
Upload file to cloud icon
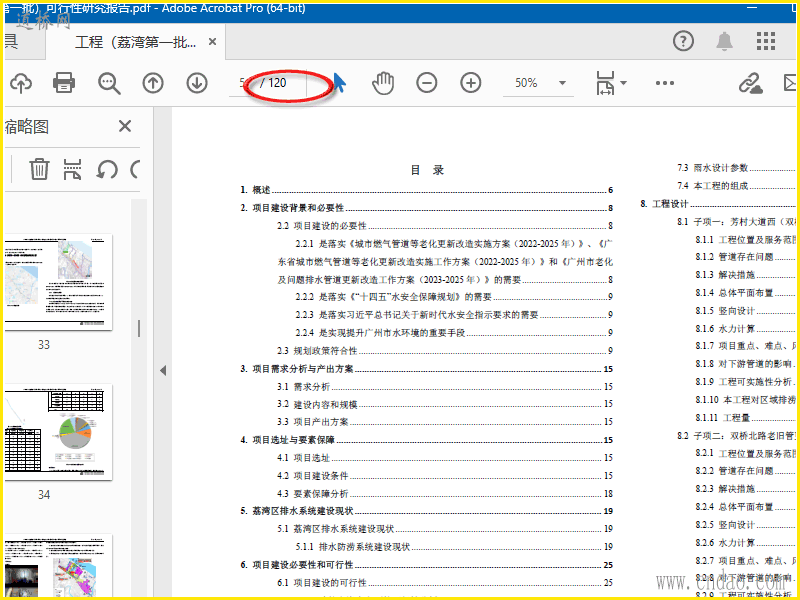pyautogui.click(x=21, y=83)
